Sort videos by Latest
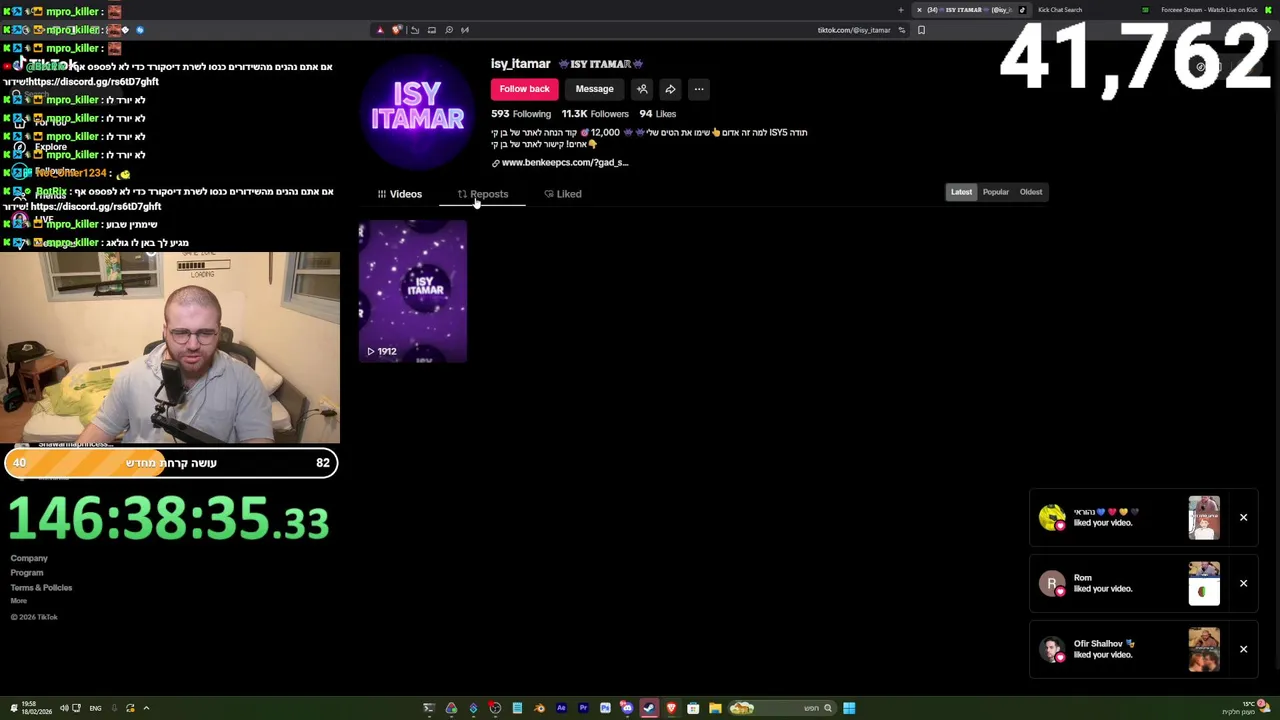Screen dimensions: 1280x720 (961, 192)
